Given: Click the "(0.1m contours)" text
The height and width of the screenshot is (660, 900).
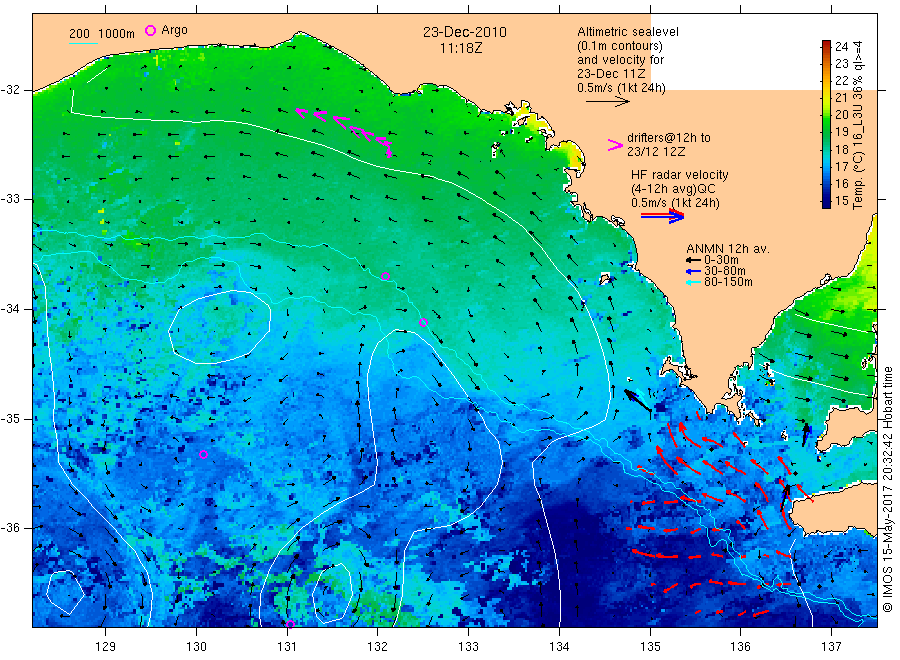Looking at the screenshot, I should 620,46.
